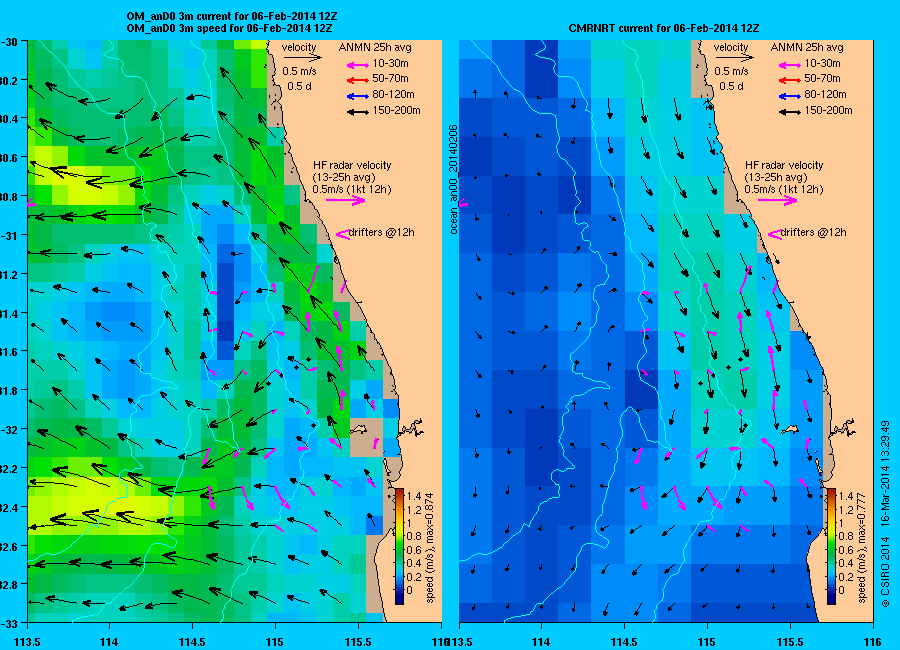Click the '80-120m' depth label in right legend
Viewport: 900px width, 650px height.
click(825, 94)
